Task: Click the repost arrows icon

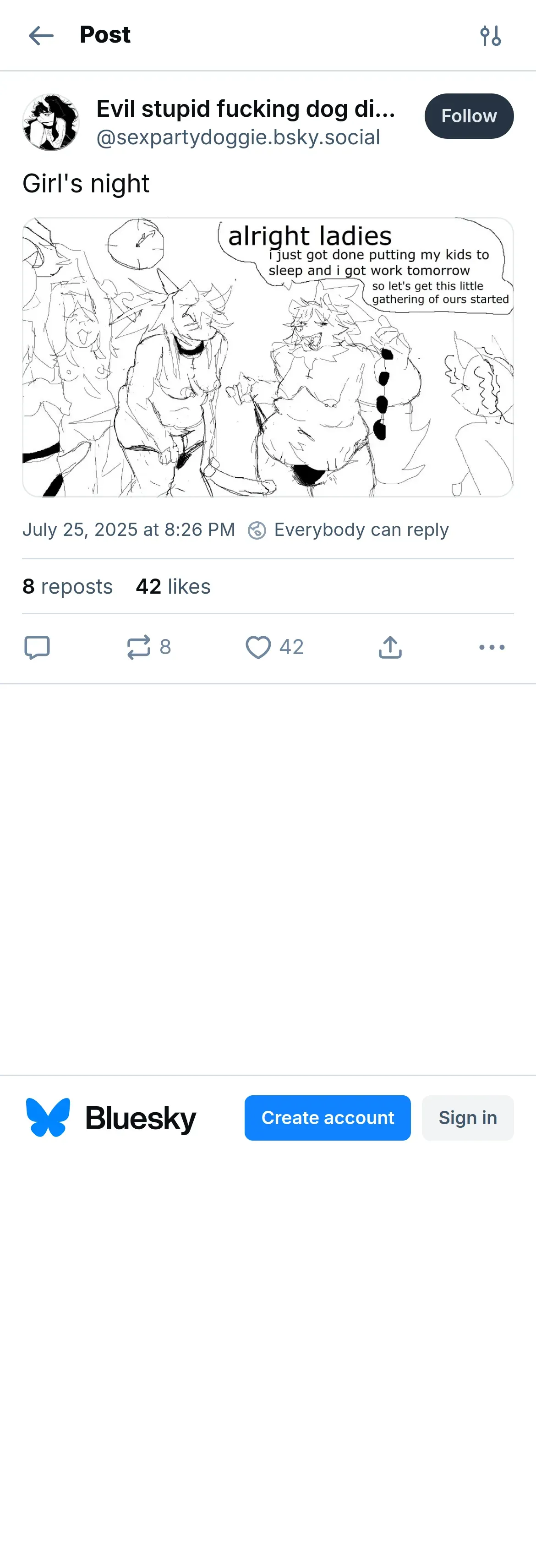Action: click(x=139, y=647)
